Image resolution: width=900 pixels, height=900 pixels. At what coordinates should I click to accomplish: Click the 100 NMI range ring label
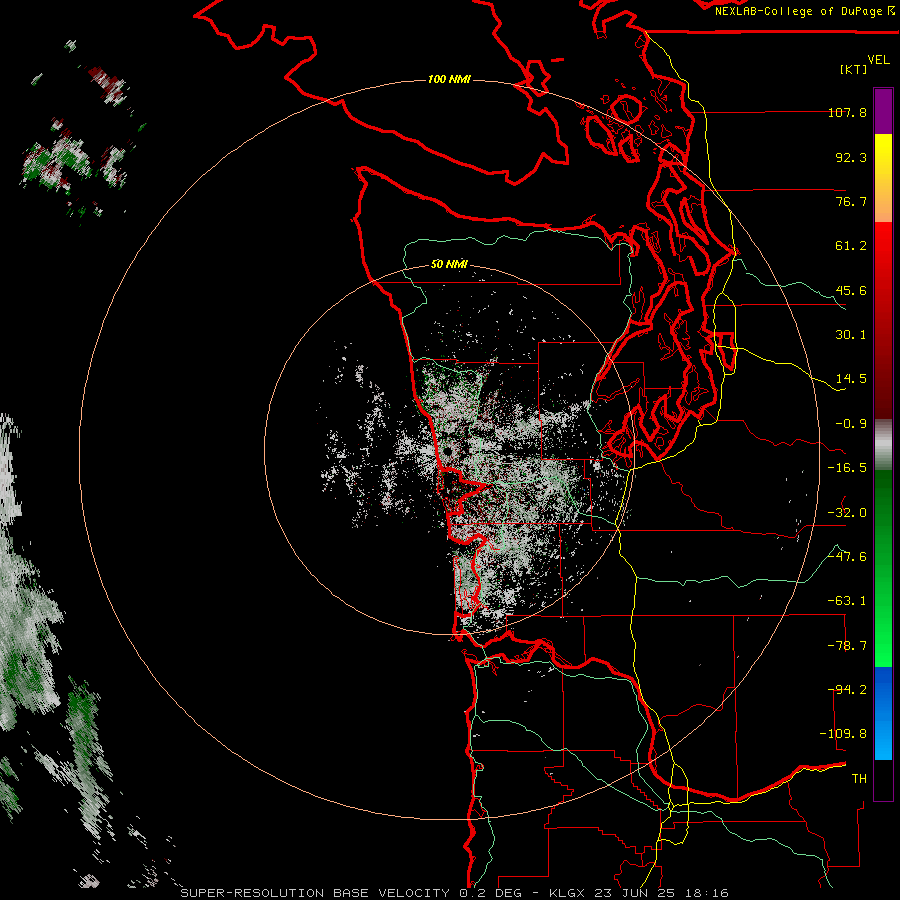[449, 79]
